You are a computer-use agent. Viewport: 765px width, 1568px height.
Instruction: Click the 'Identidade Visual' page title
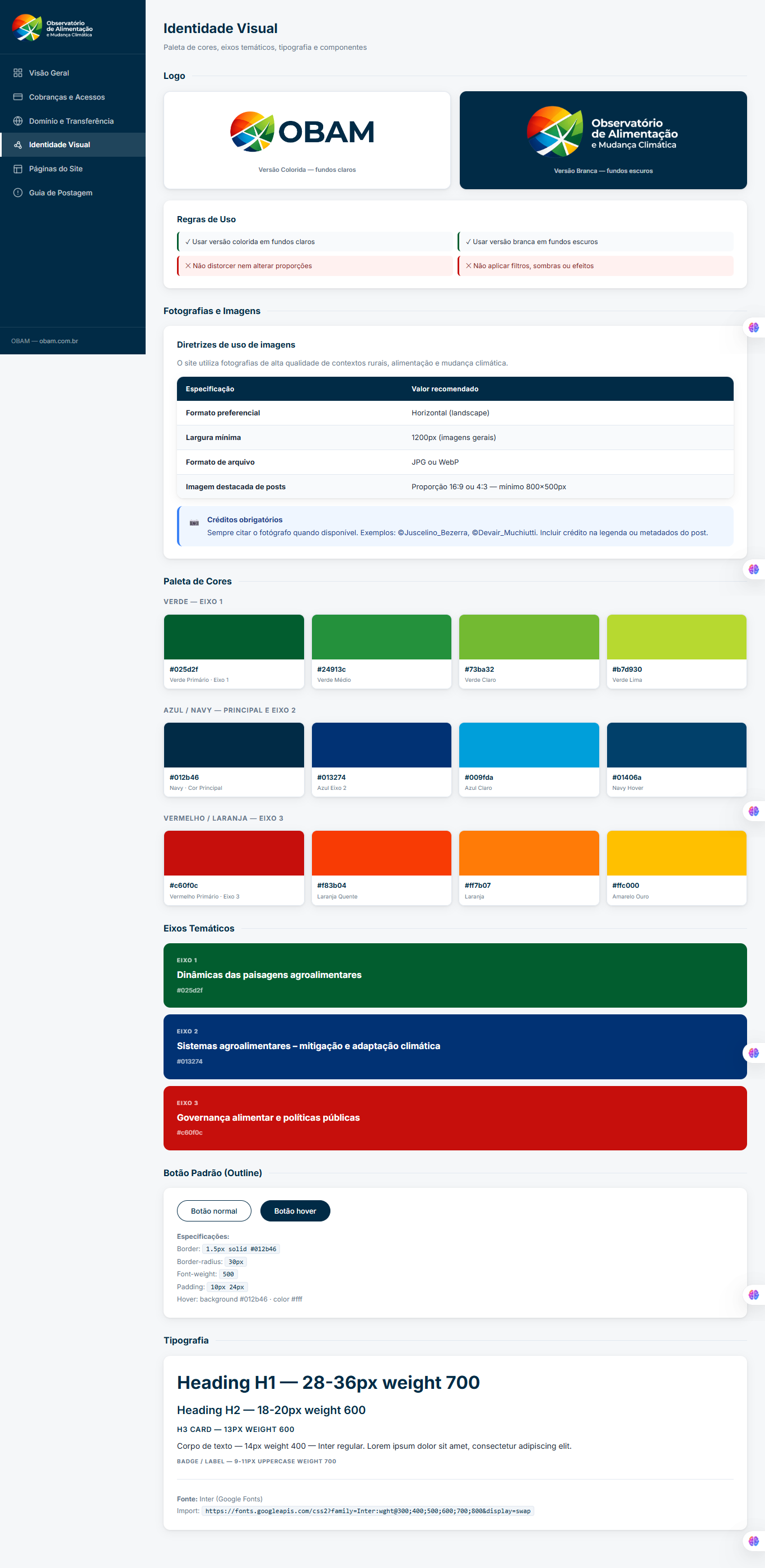221,29
